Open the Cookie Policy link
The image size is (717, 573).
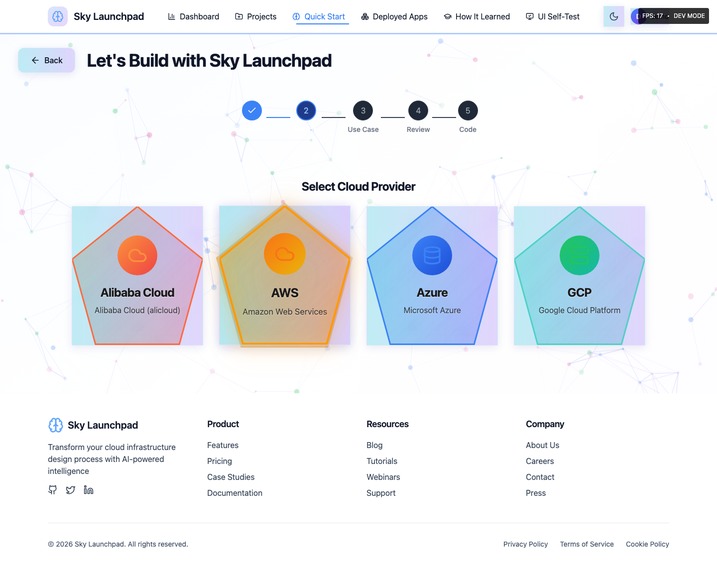(647, 544)
